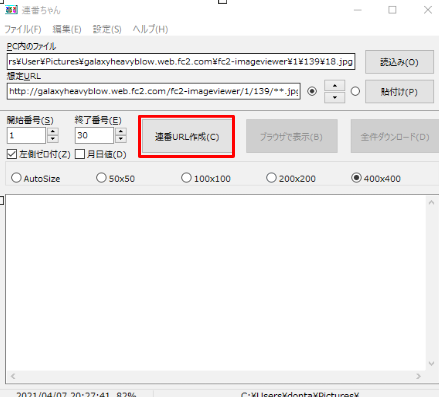Click the 連番ちゃん app icon in title bar
Screen dimensions: 439x397
(11, 10)
